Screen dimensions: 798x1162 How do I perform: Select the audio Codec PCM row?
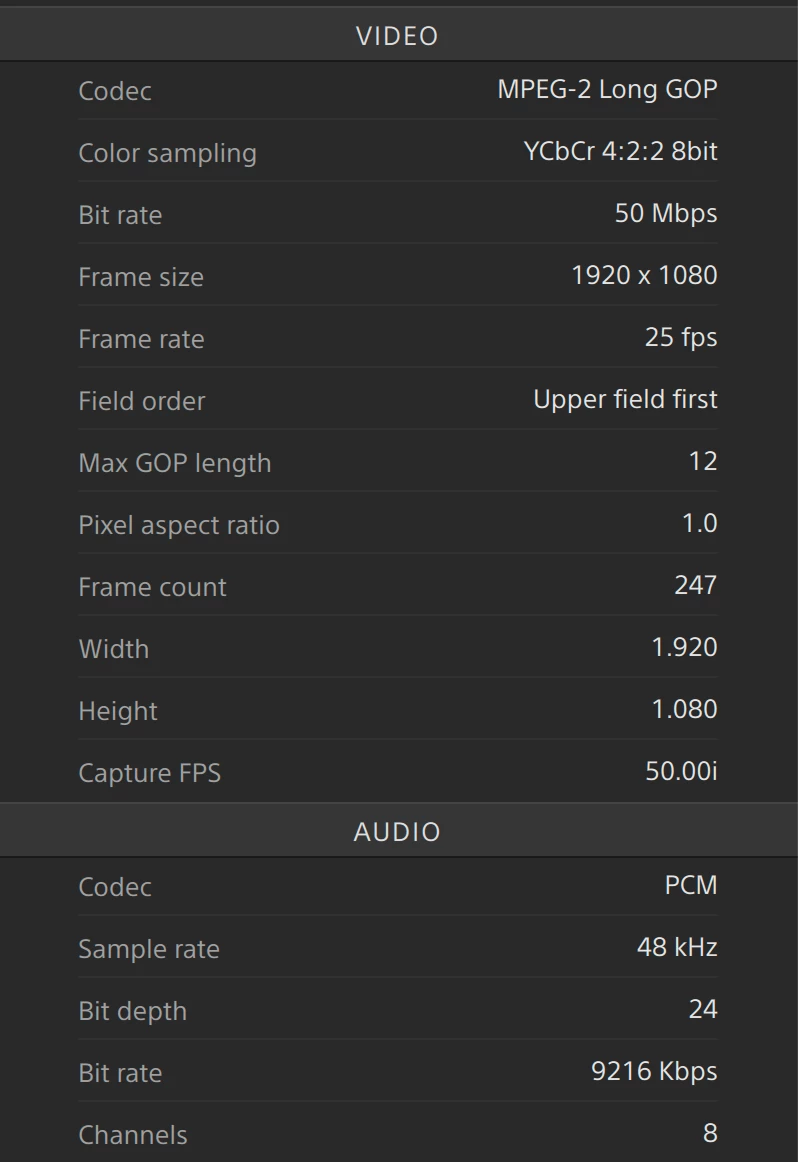(x=398, y=886)
